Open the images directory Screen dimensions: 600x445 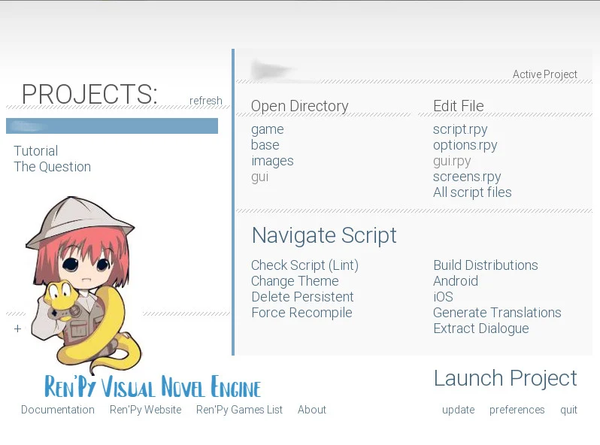tap(272, 161)
